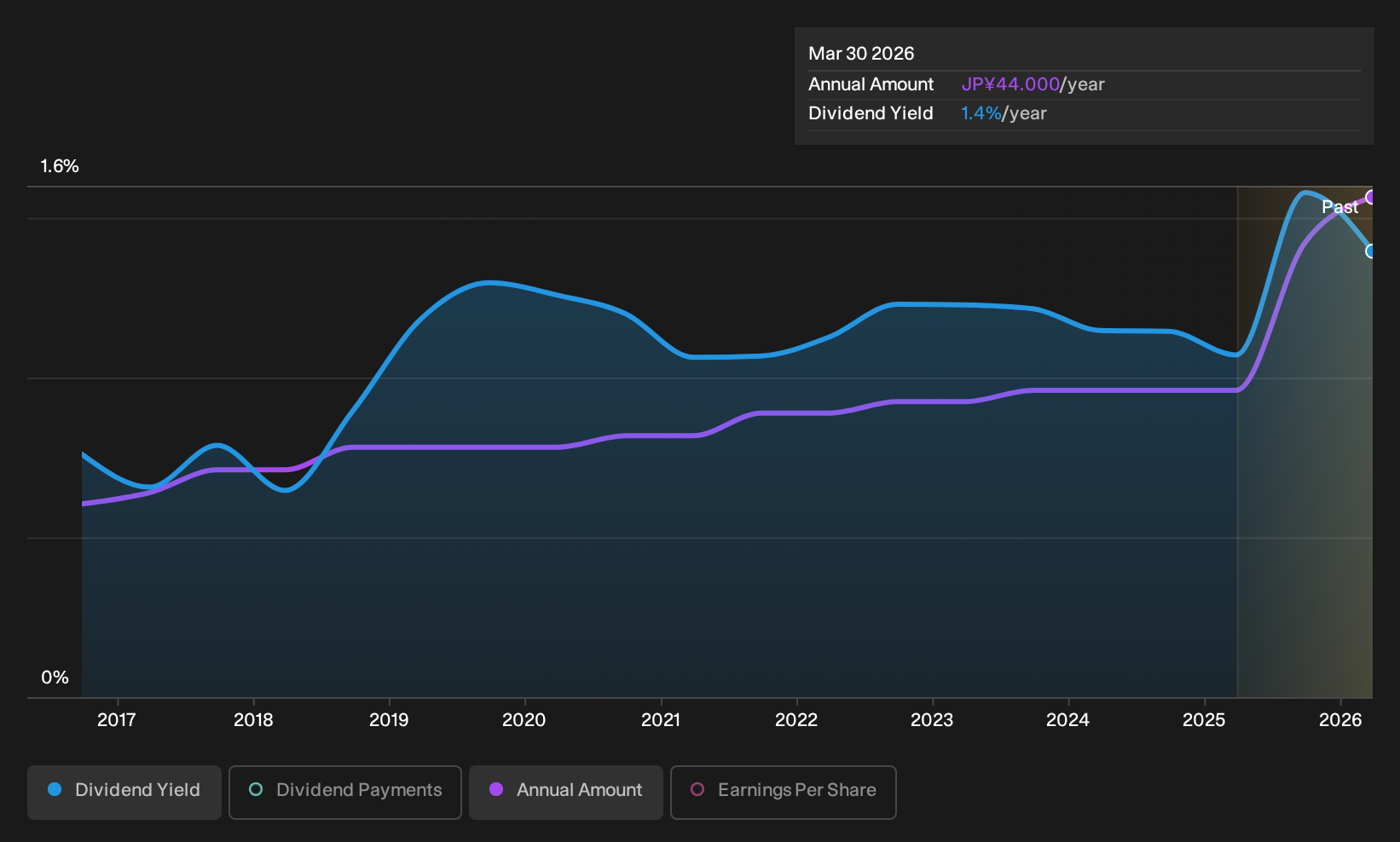Viewport: 1400px width, 842px height.
Task: Toggle the Annual Amount series
Action: [566, 792]
